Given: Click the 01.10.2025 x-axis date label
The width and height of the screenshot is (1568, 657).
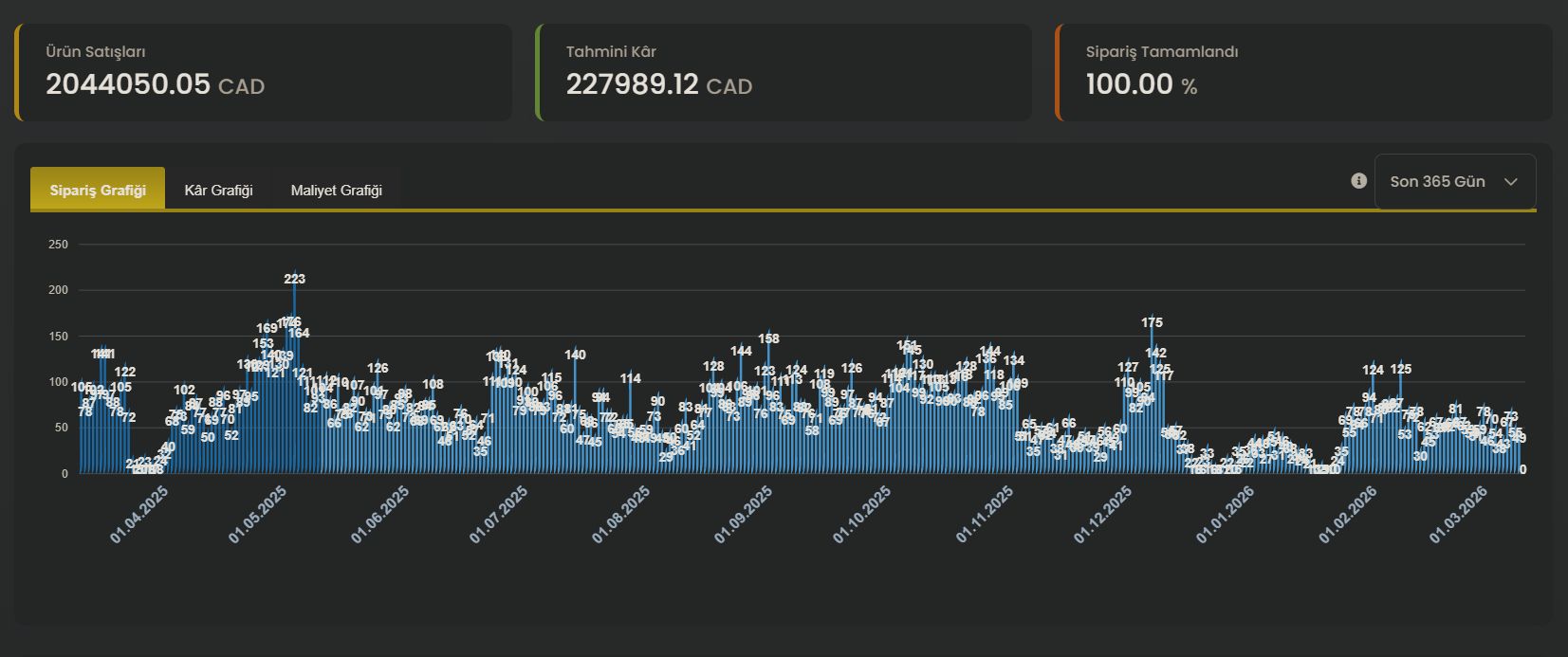Looking at the screenshot, I should (x=862, y=515).
